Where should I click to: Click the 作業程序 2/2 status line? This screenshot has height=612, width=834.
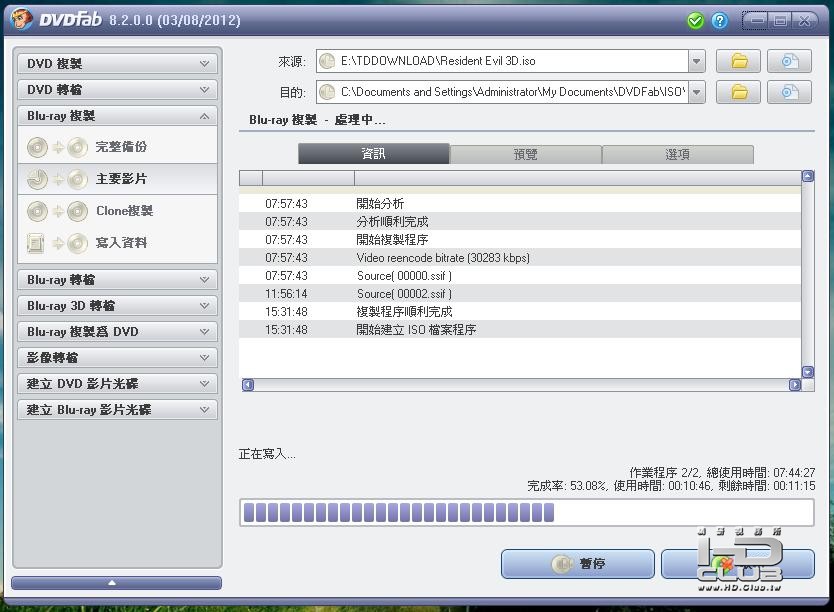point(722,472)
